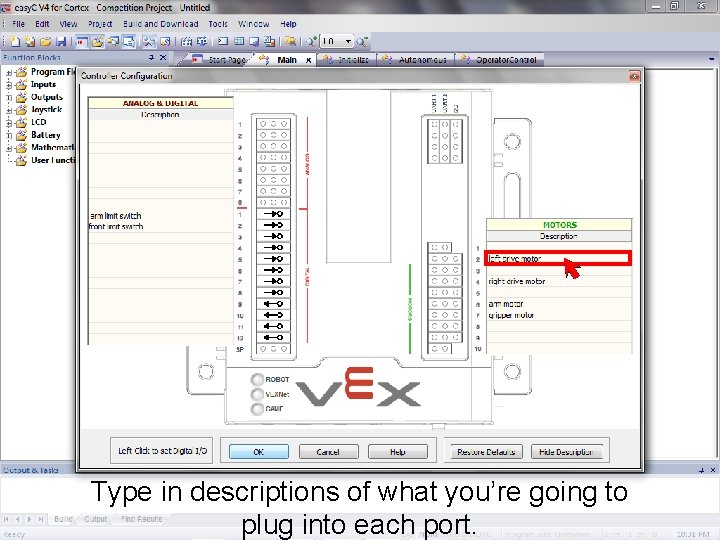Pin the Function Blocks panel
Viewport: 720px width, 540px height.
click(151, 57)
